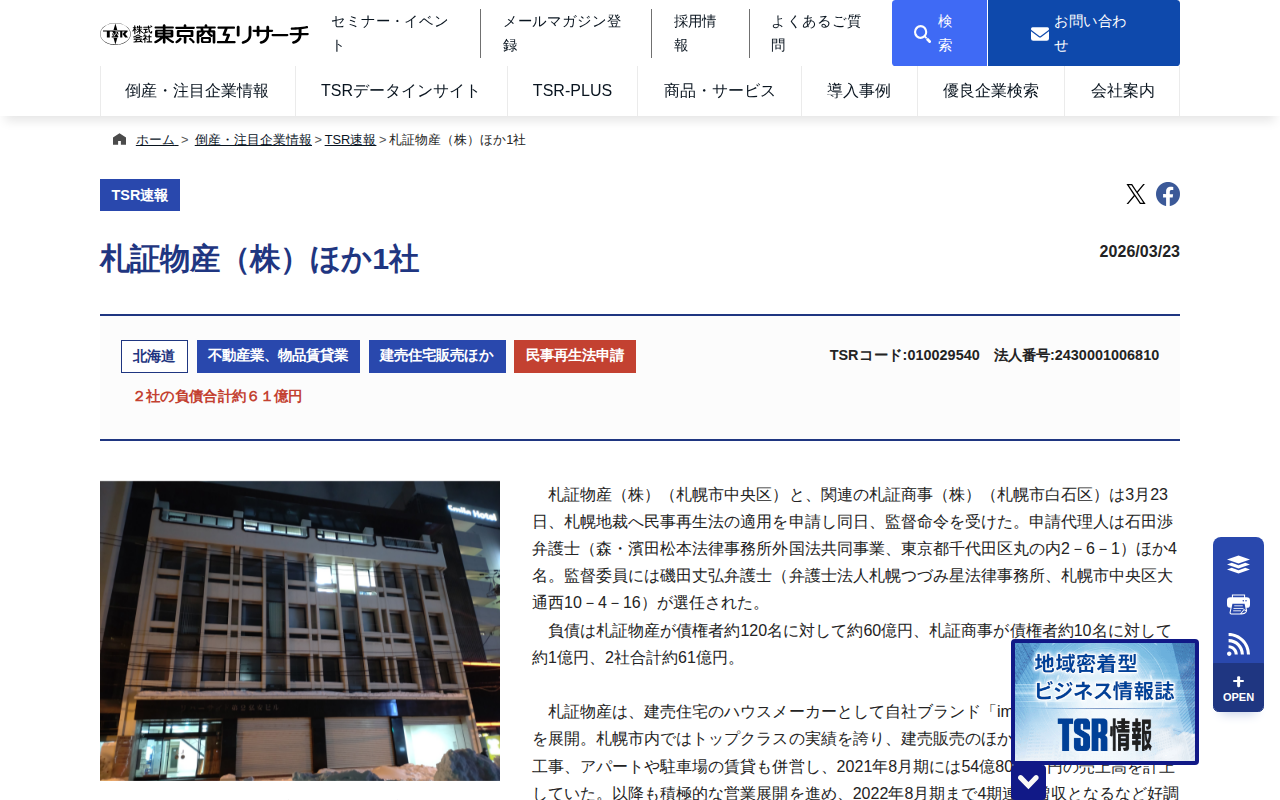This screenshot has width=1280, height=800.
Task: Click the search magnifier icon
Action: [x=922, y=34]
